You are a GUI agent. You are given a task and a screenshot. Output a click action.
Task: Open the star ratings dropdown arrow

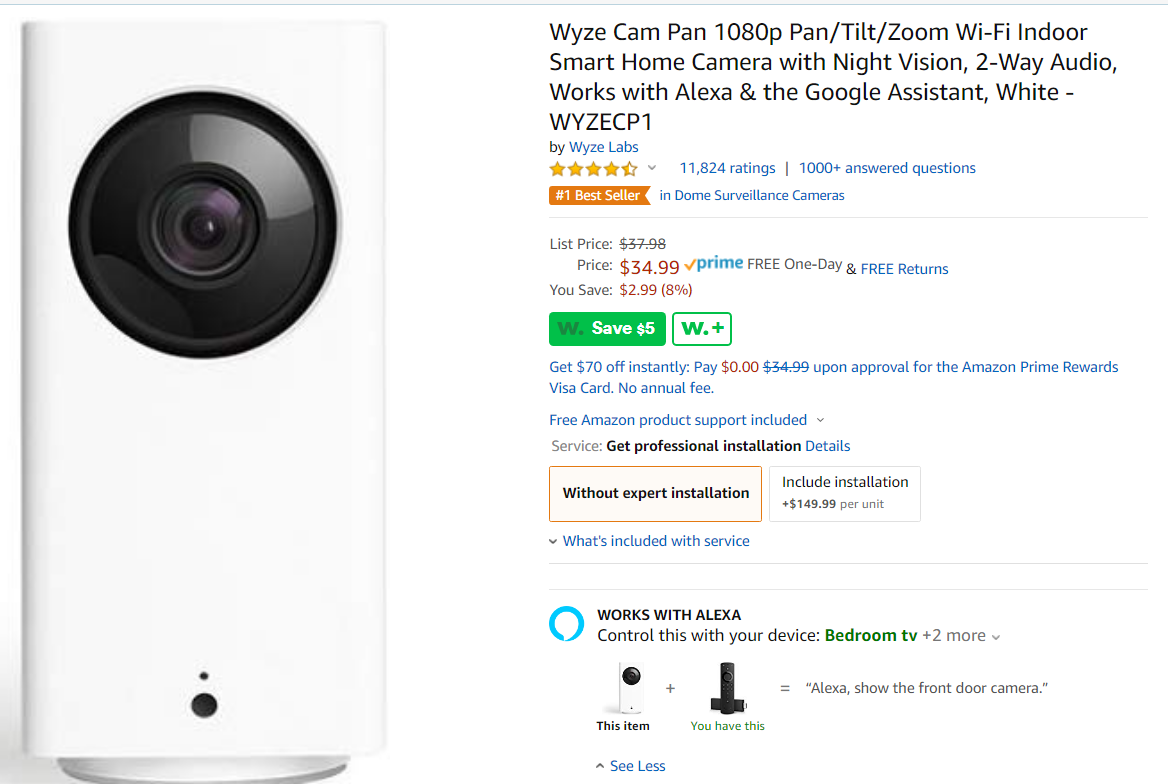pyautogui.click(x=652, y=168)
